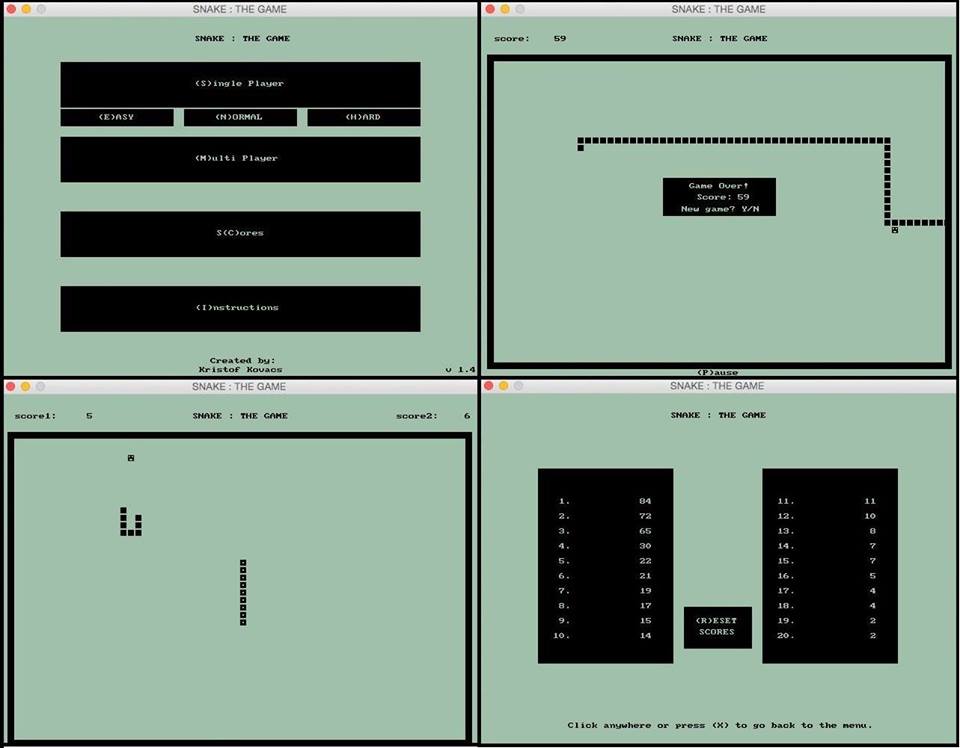Click the U-shaped solid snake in two-player game
Image resolution: width=960 pixels, height=748 pixels.
point(130,524)
